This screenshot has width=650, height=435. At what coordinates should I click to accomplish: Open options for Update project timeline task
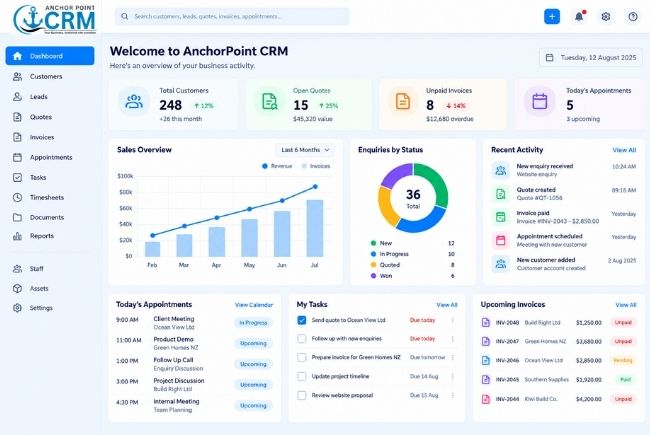click(453, 377)
